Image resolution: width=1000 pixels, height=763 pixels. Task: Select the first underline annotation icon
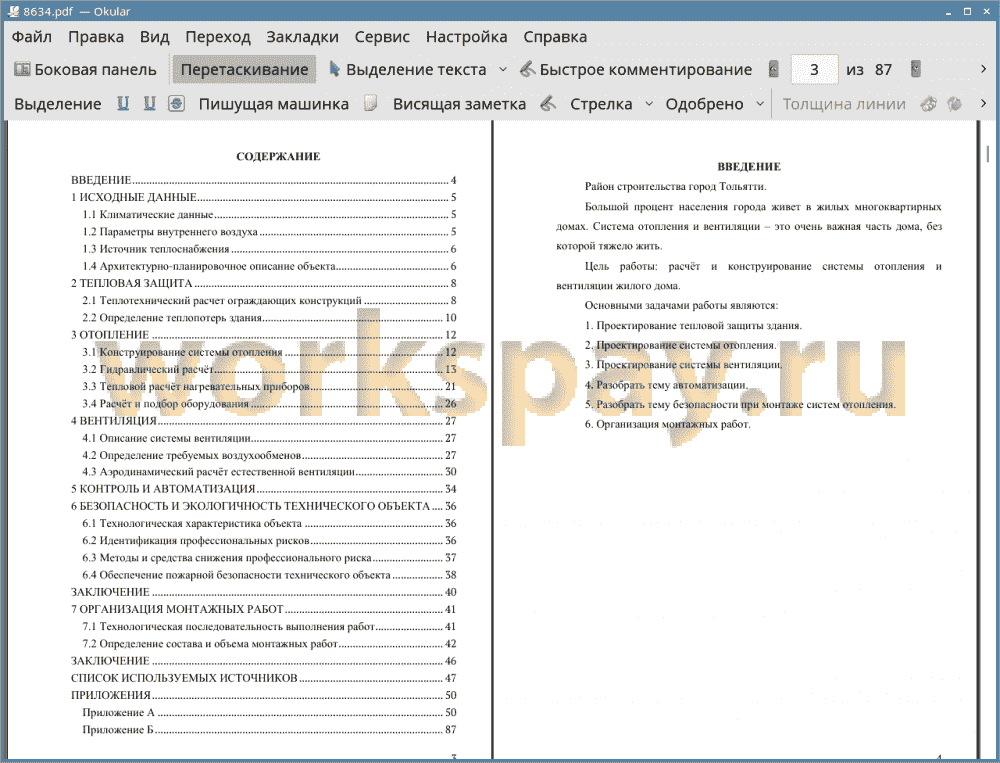pyautogui.click(x=122, y=104)
